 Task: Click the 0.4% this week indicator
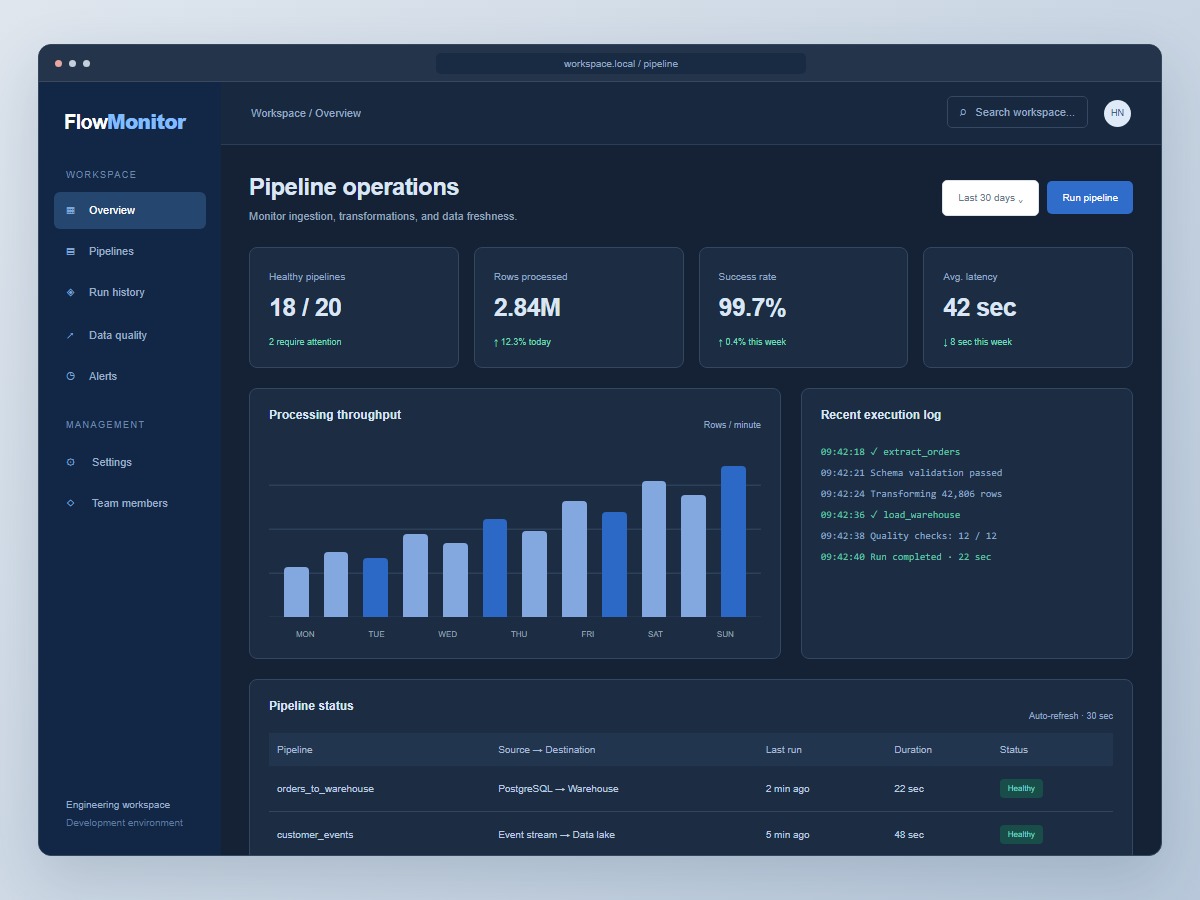pos(752,342)
